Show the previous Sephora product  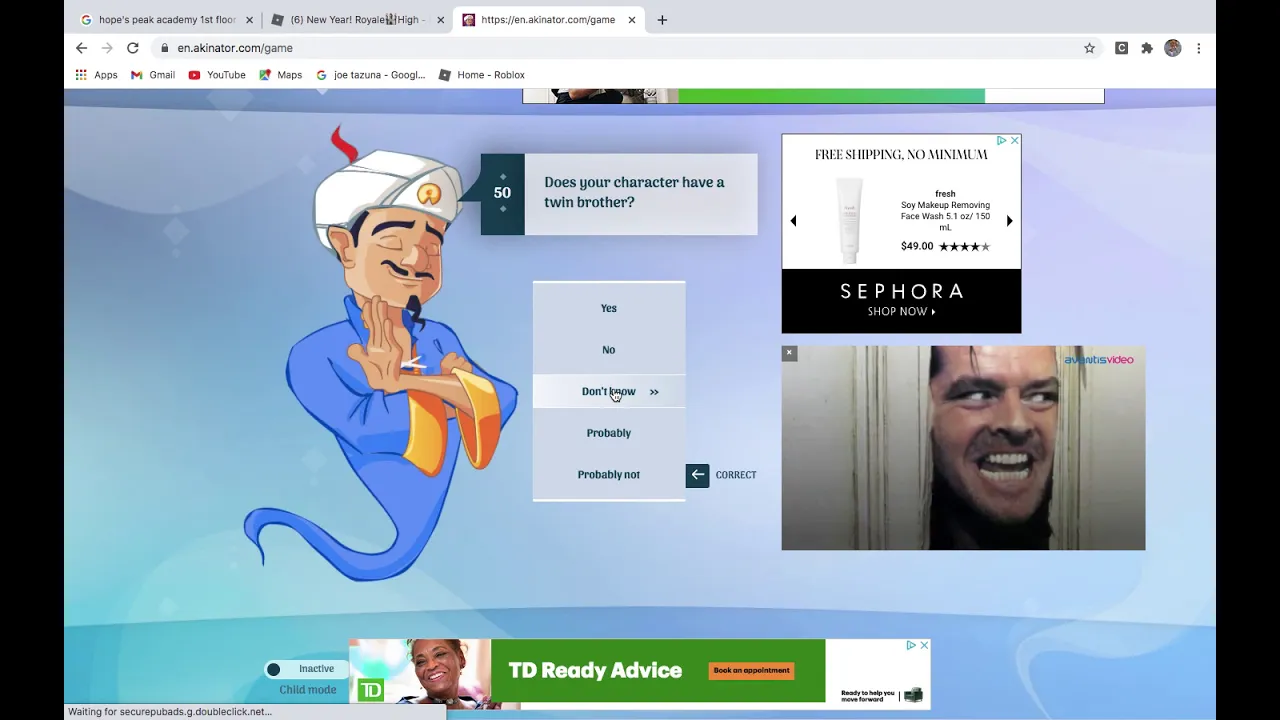[x=793, y=221]
